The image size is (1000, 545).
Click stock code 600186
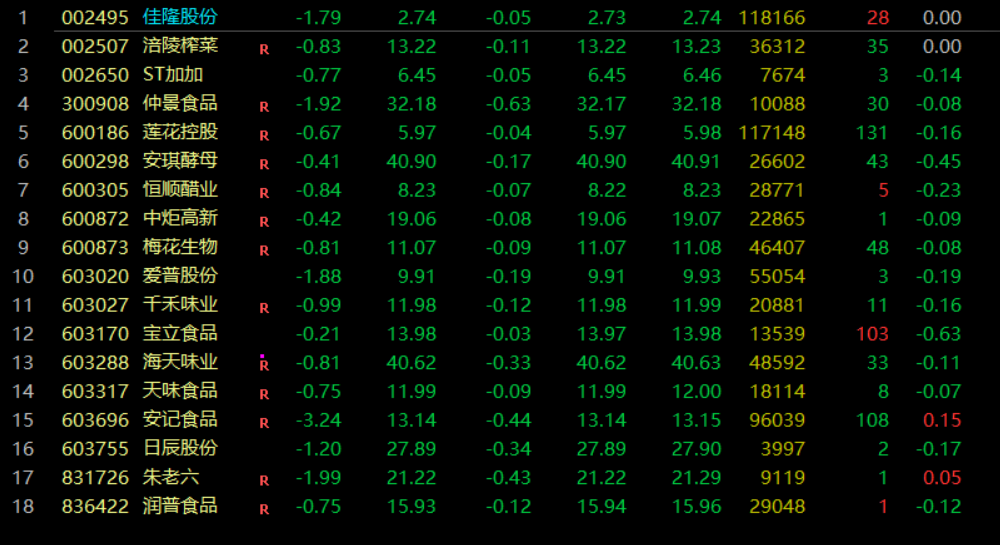pyautogui.click(x=95, y=133)
